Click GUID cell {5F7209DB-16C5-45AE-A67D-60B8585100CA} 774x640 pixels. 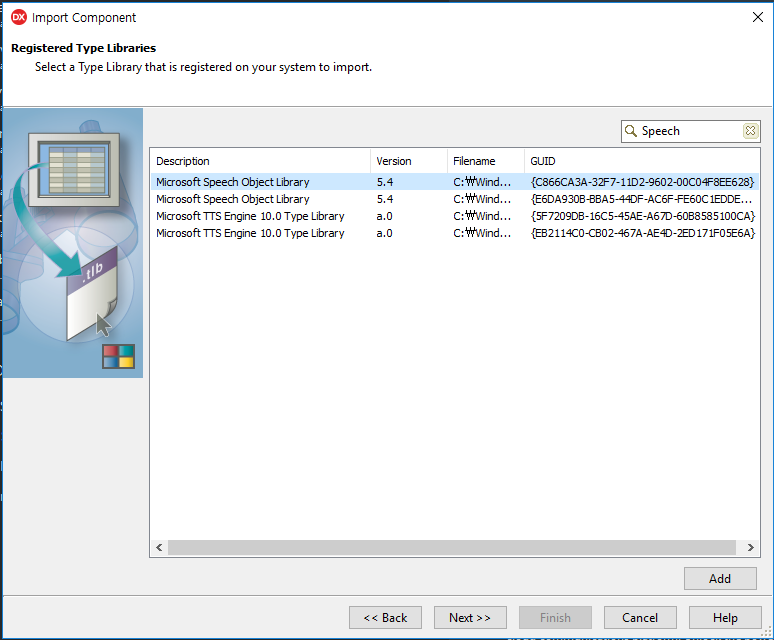click(x=642, y=216)
